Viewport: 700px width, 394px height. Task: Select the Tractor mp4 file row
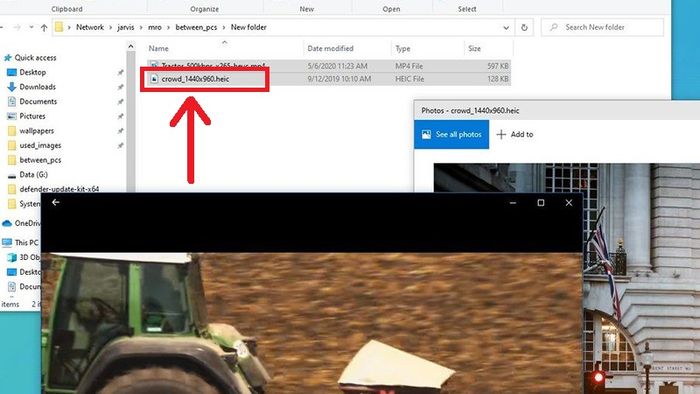point(329,66)
